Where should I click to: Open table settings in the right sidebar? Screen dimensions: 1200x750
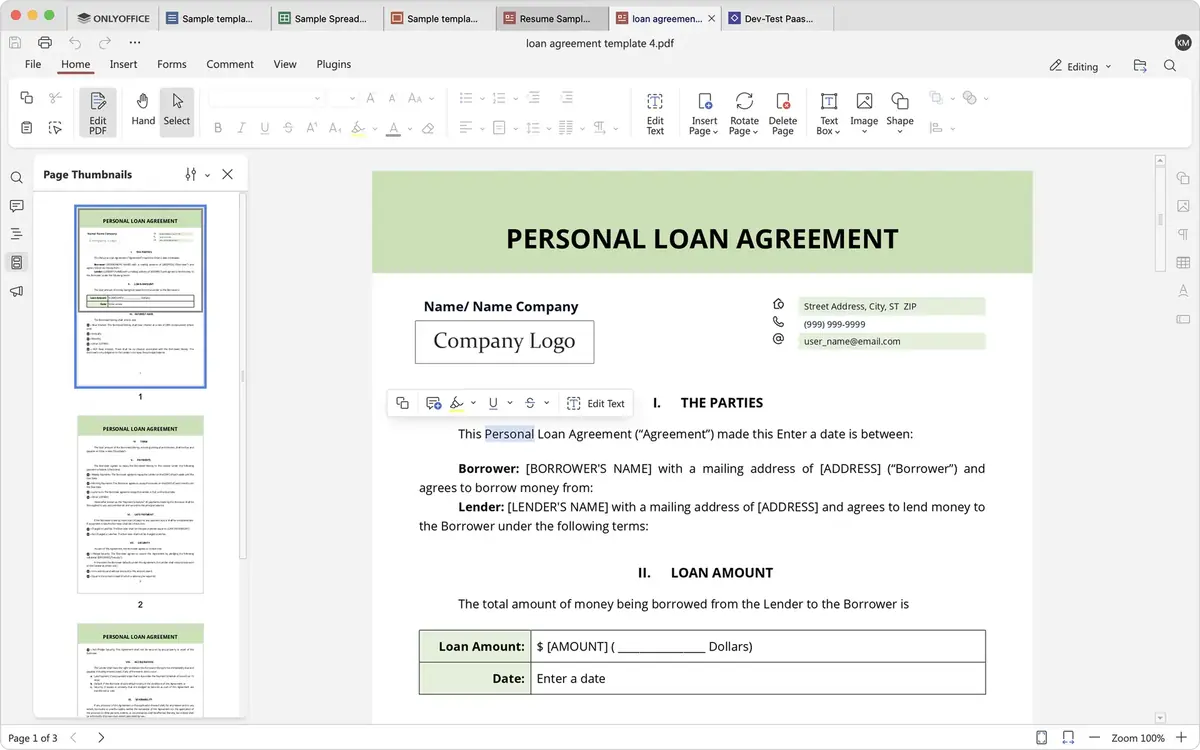pos(1183,262)
